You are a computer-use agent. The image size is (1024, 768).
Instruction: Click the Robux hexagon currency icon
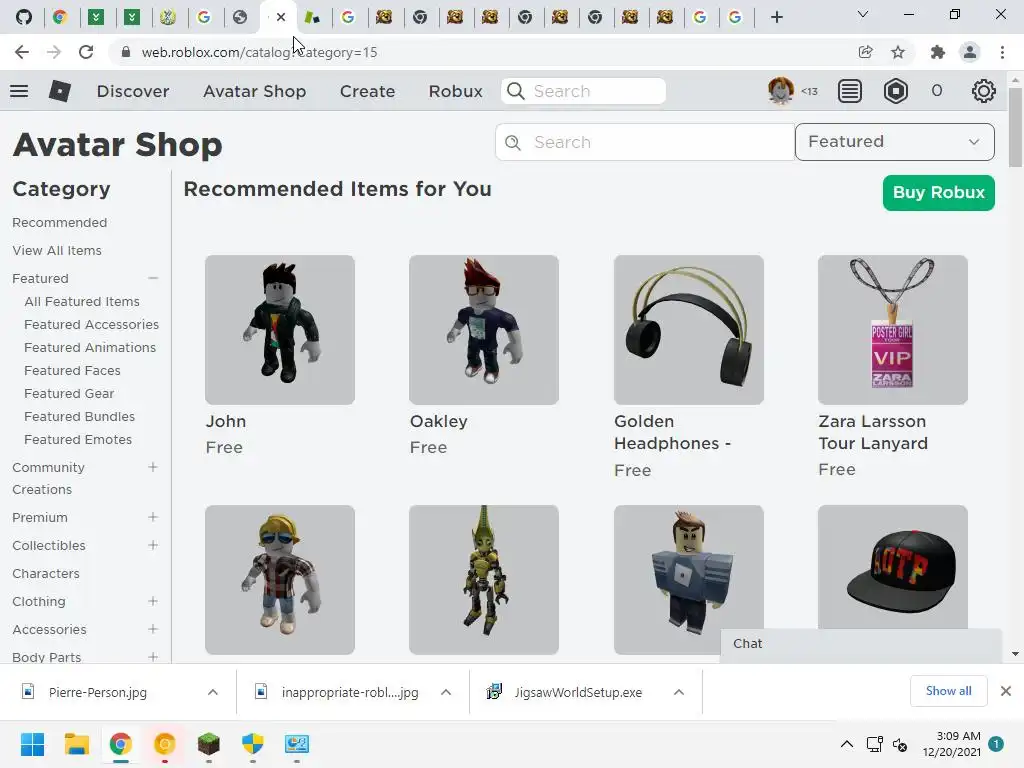(895, 91)
